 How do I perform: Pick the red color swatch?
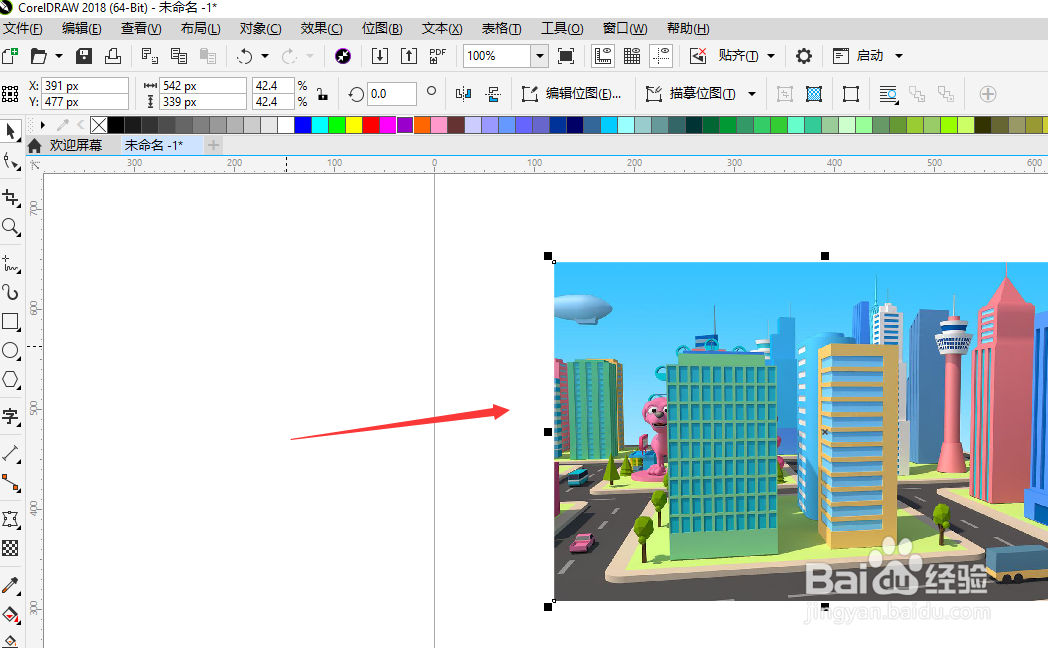[x=371, y=125]
